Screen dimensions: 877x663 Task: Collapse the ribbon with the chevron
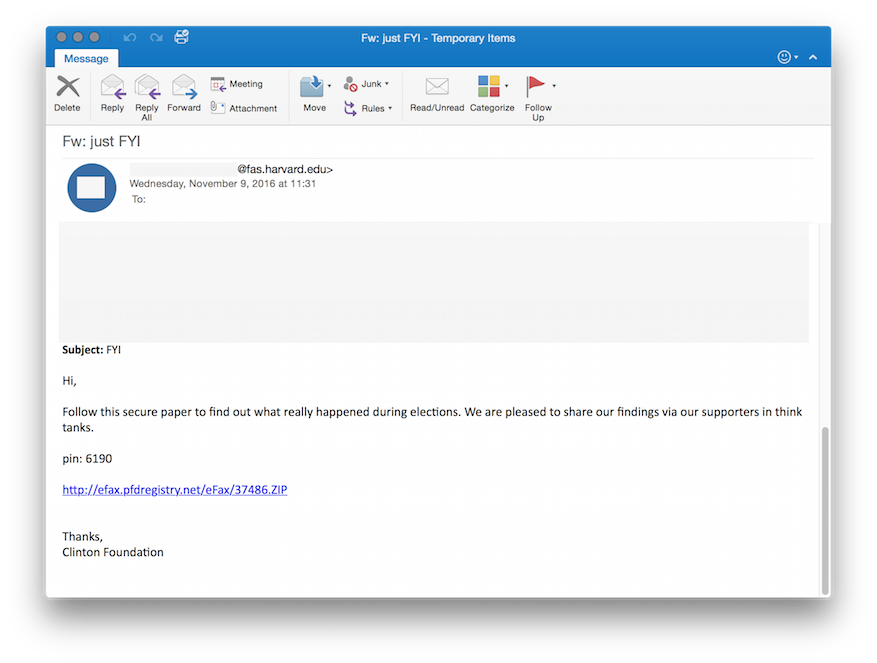pyautogui.click(x=813, y=57)
